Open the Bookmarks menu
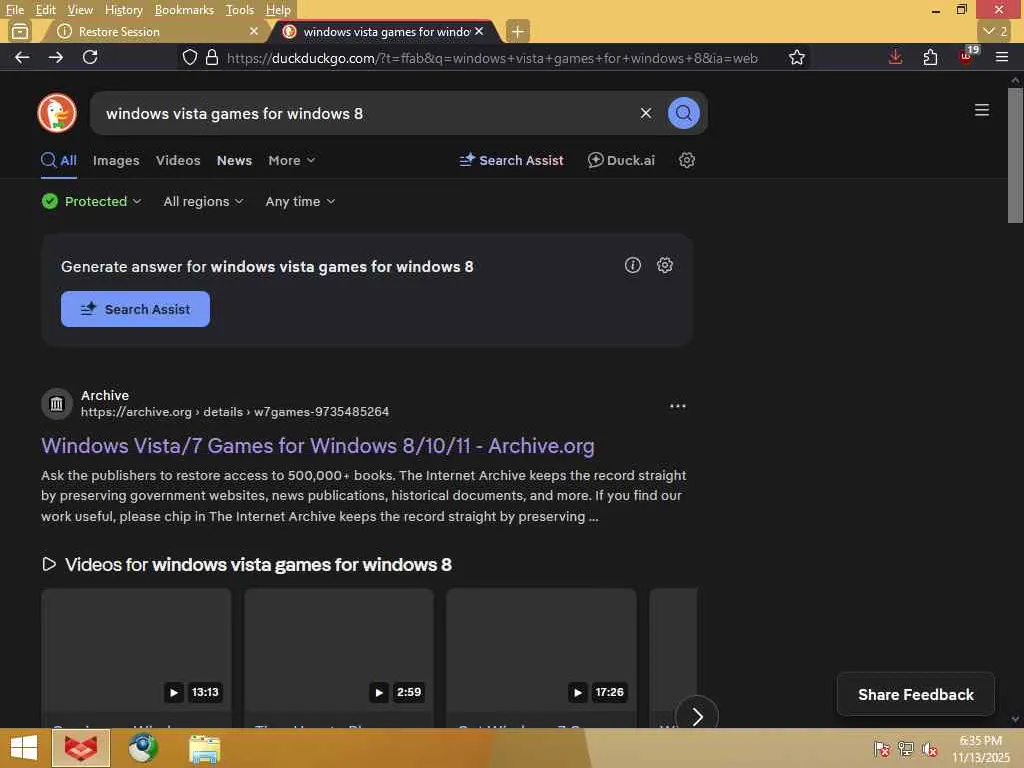This screenshot has height=768, width=1024. pos(184,10)
